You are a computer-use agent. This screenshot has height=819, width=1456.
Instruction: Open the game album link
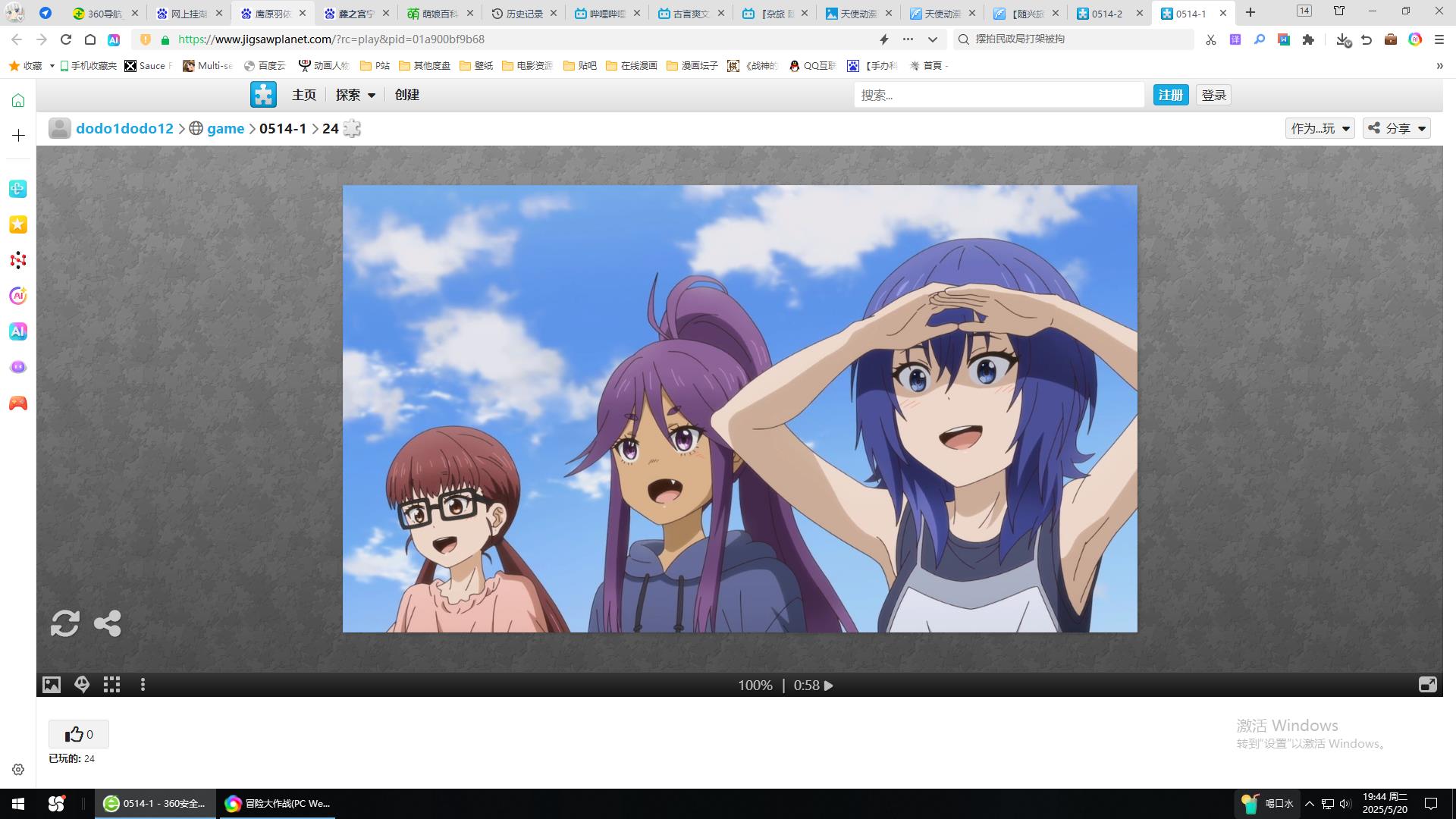point(226,128)
